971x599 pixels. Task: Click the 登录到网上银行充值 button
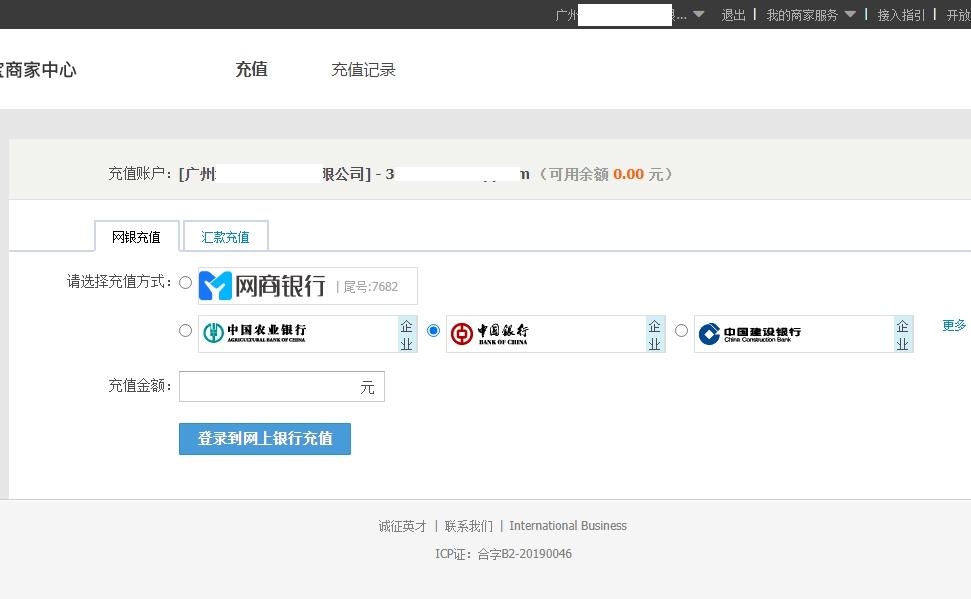point(264,438)
